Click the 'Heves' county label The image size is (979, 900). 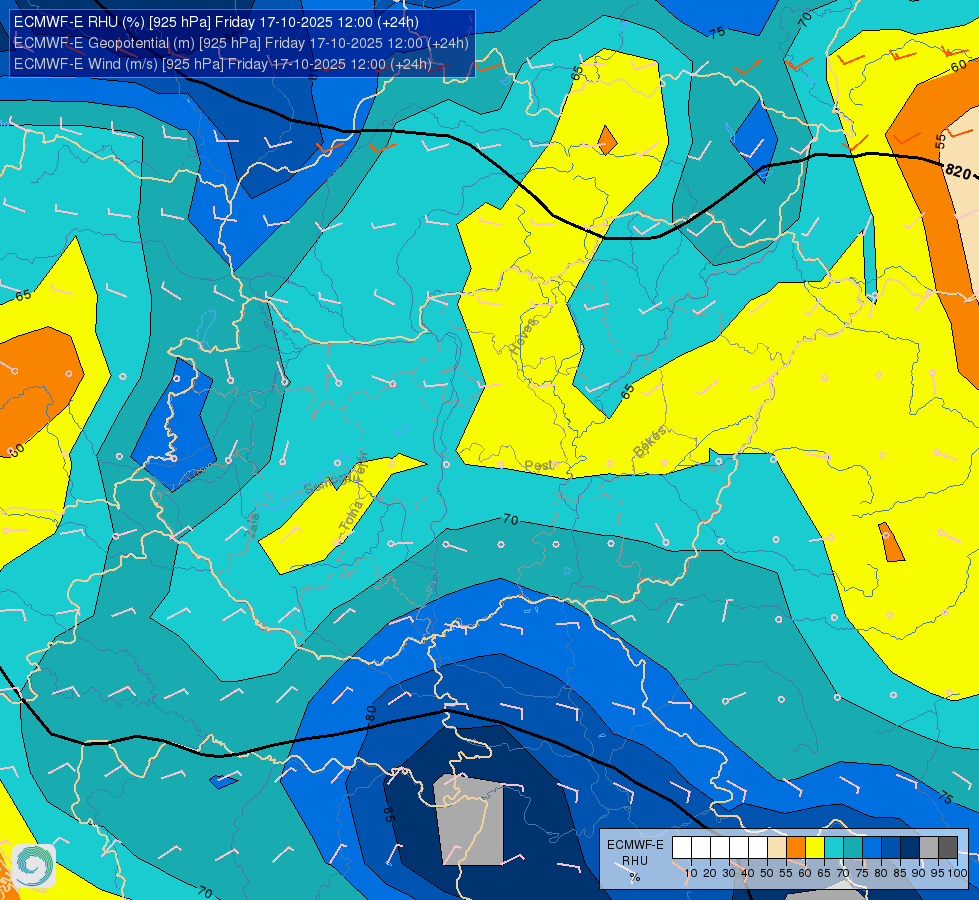point(523,336)
